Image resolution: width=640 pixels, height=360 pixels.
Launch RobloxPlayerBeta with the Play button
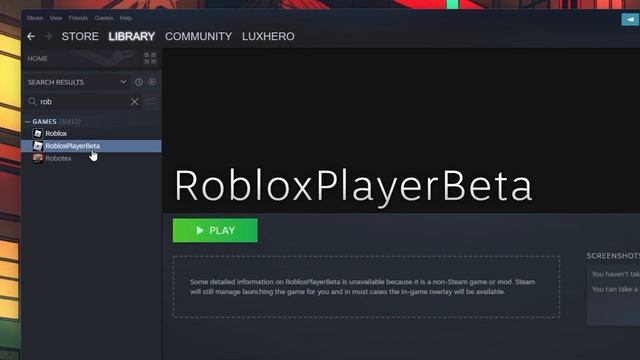pos(215,230)
